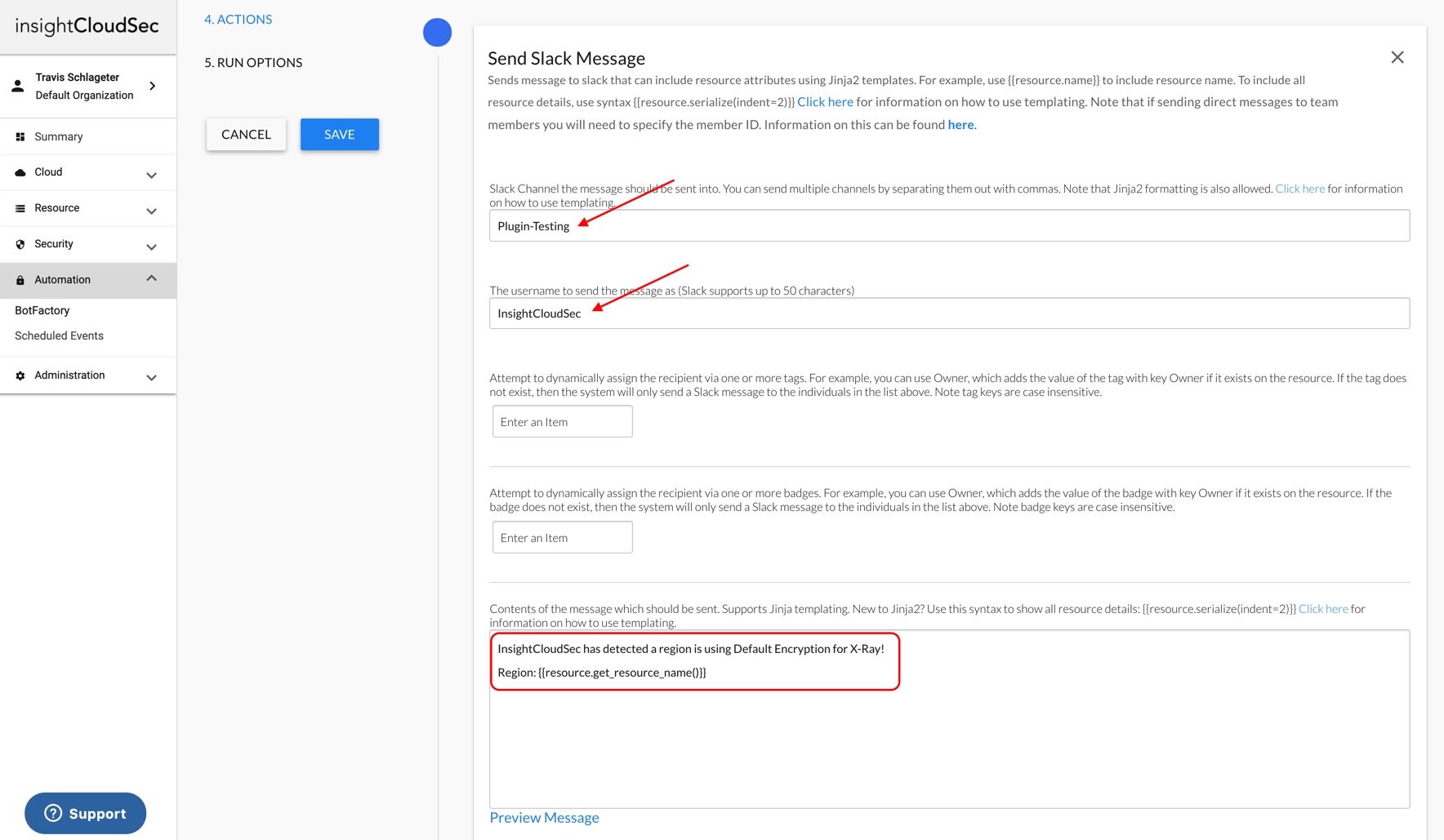Click the username field with InsightCloudSec
This screenshot has height=840, width=1444.
point(949,313)
